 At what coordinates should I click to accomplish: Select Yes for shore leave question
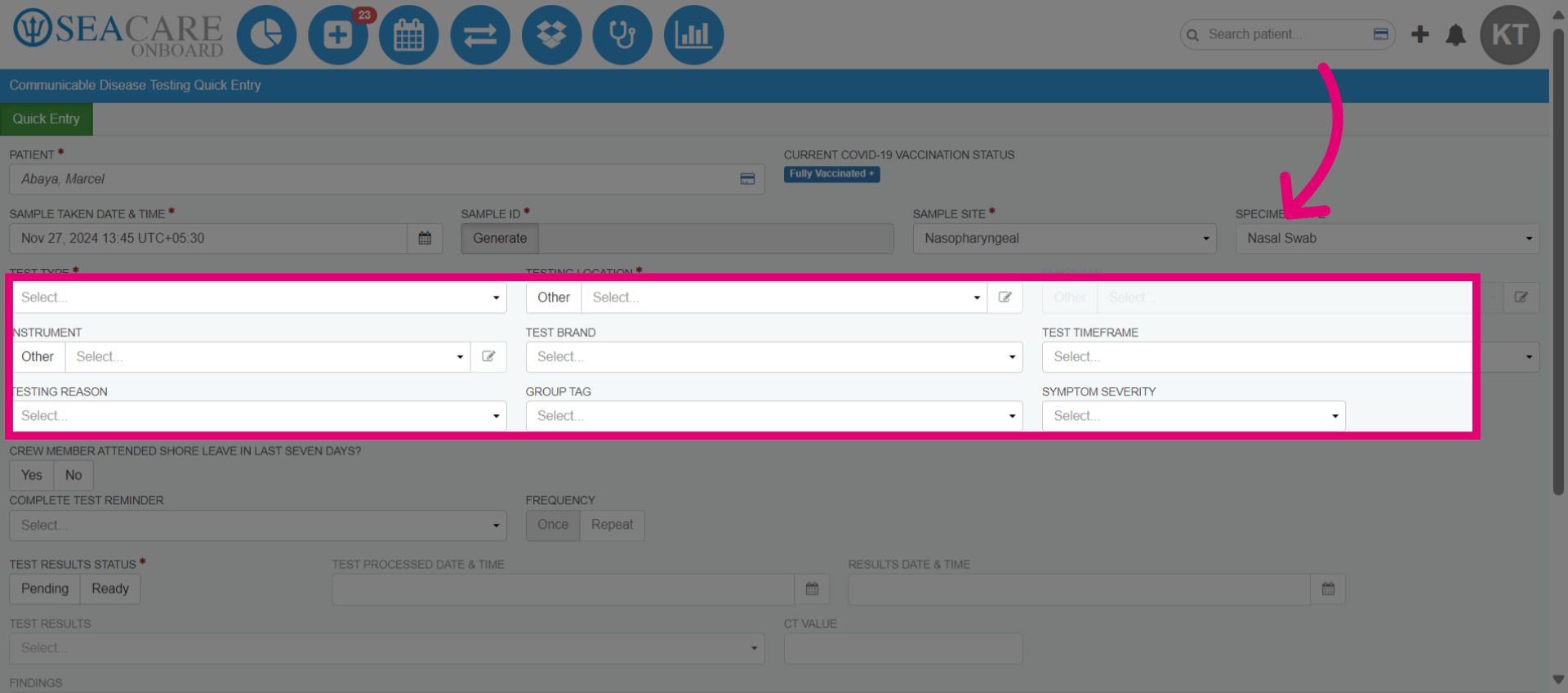point(32,475)
